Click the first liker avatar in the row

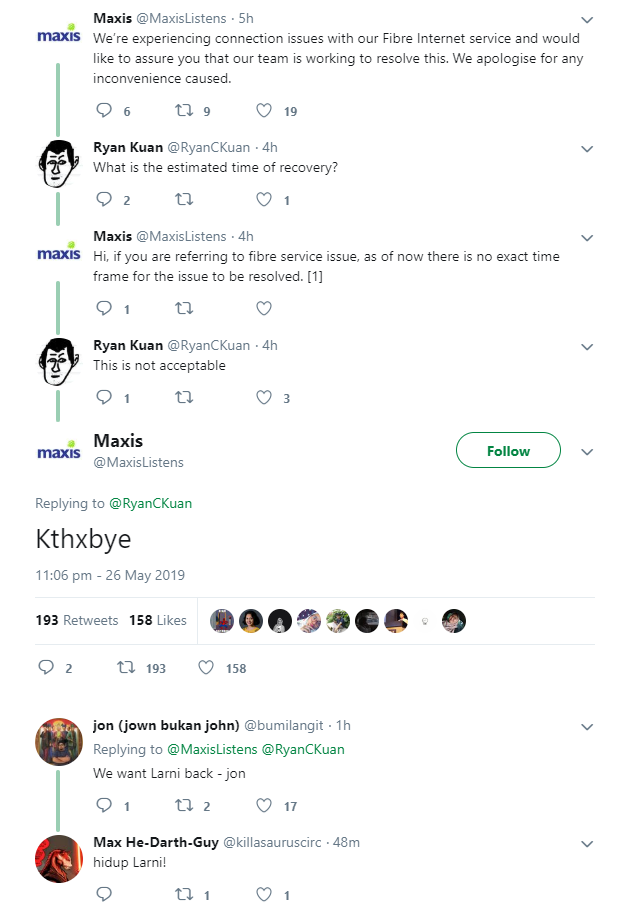point(222,621)
